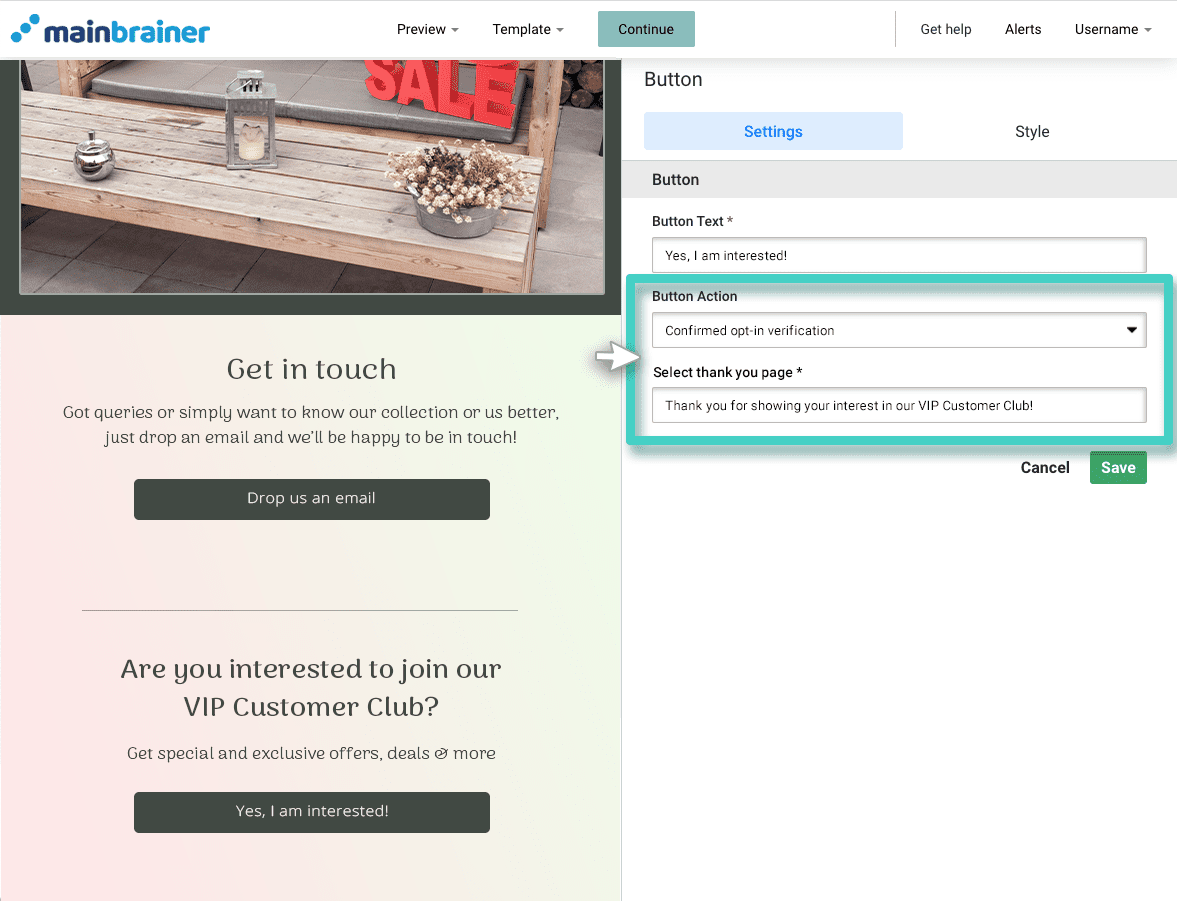Click the mainbrainer logo
The height and width of the screenshot is (901, 1177).
coord(110,30)
